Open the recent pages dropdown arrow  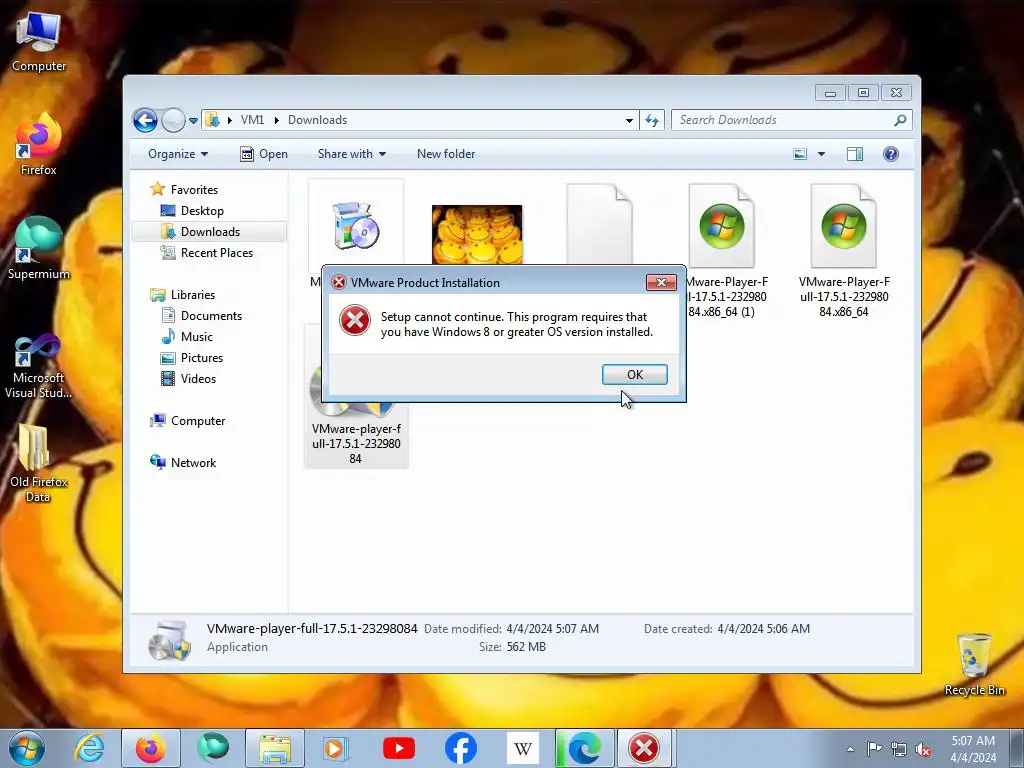tap(193, 121)
